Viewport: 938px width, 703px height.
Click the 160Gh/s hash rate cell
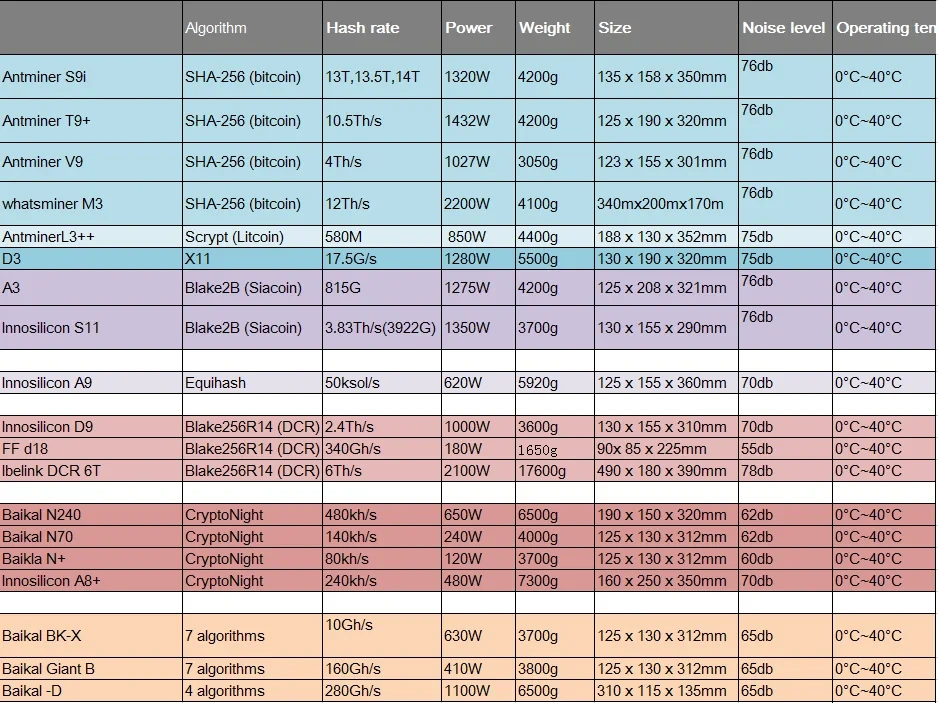click(x=382, y=669)
